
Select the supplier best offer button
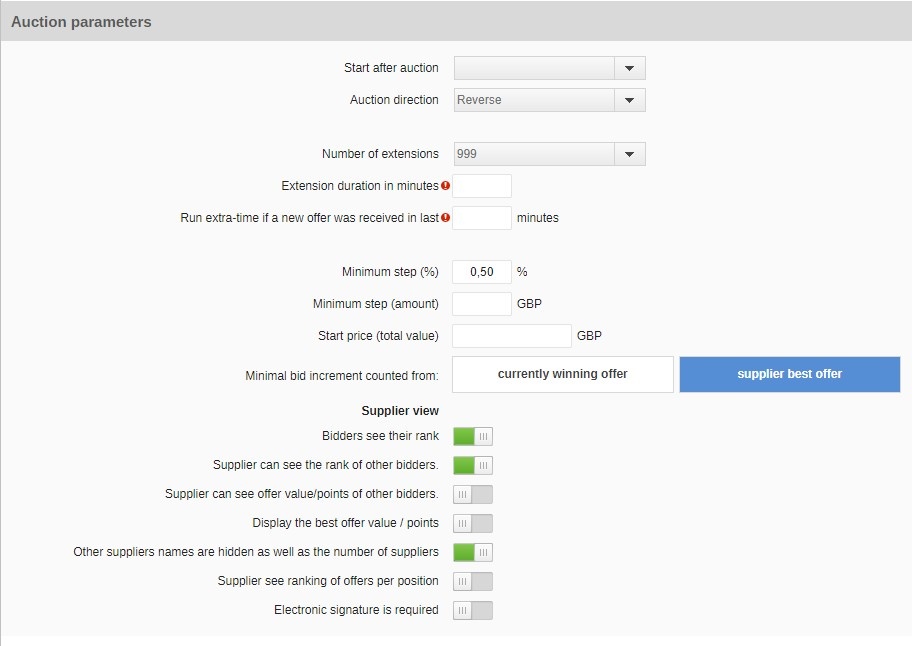790,374
